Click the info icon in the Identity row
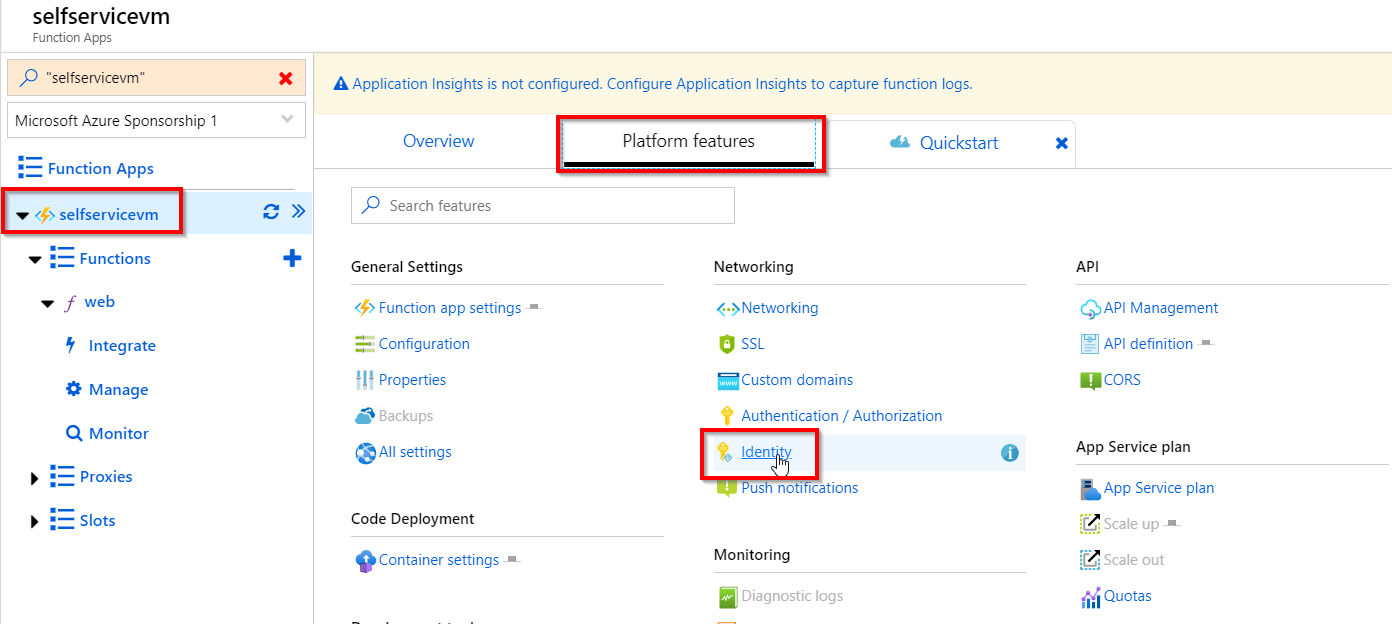Viewport: 1392px width, 624px height. coord(1010,453)
